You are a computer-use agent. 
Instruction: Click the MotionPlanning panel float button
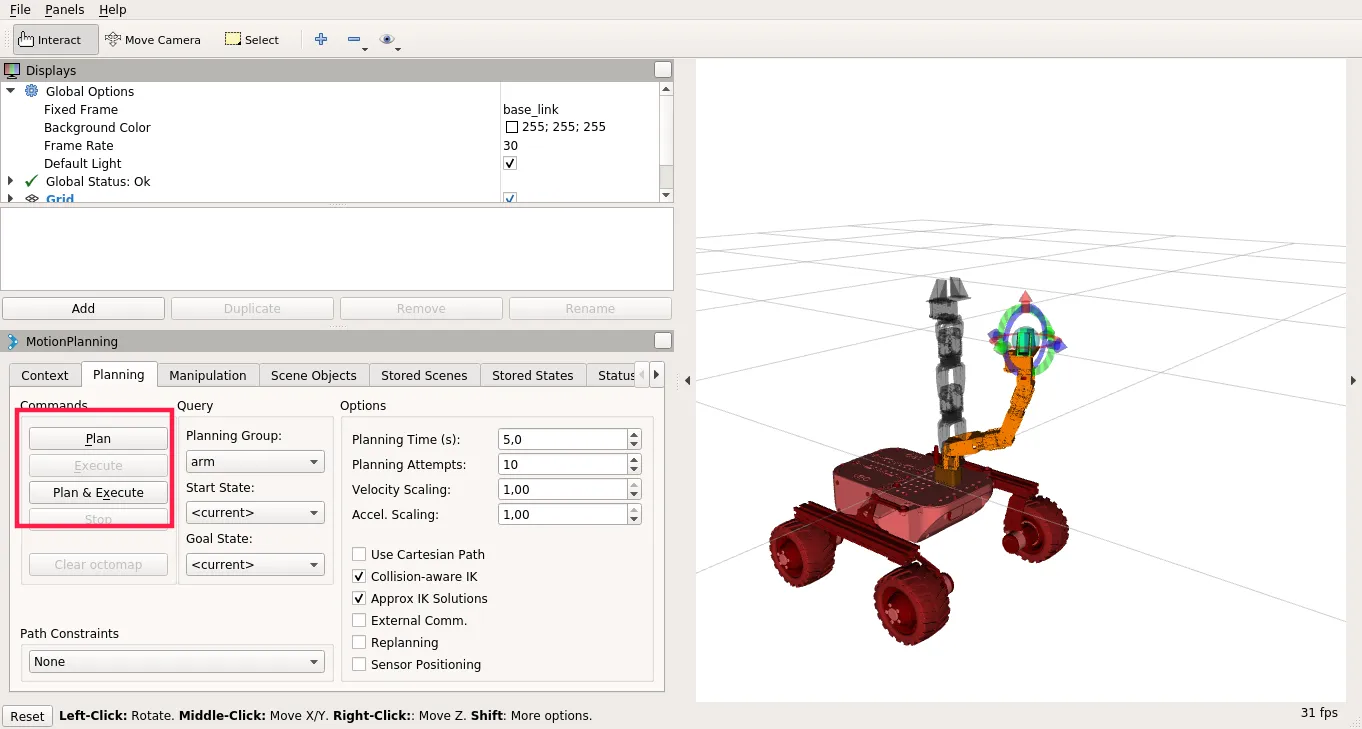click(x=662, y=341)
